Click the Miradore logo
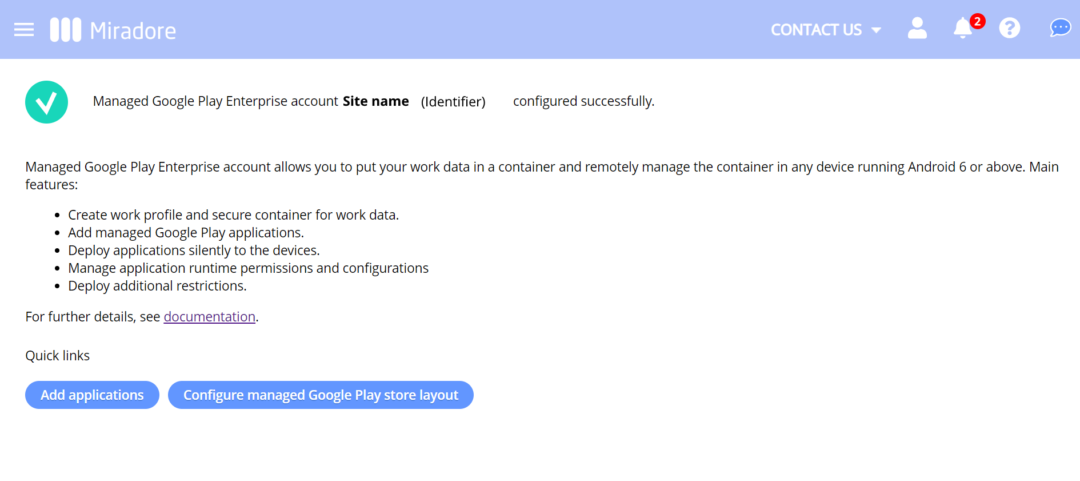The width and height of the screenshot is (1080, 481). (113, 30)
